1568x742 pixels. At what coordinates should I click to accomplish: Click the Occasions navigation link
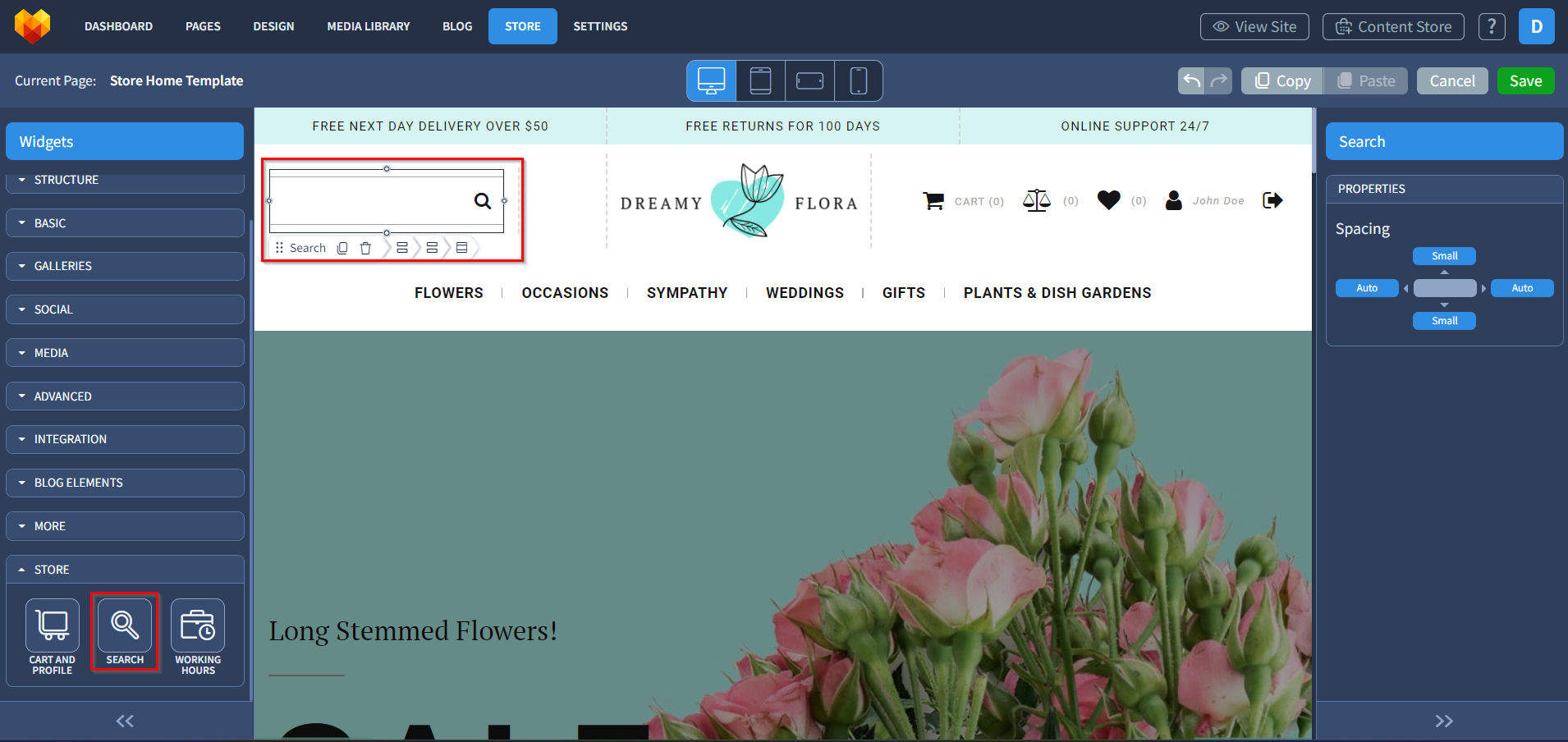pos(565,293)
